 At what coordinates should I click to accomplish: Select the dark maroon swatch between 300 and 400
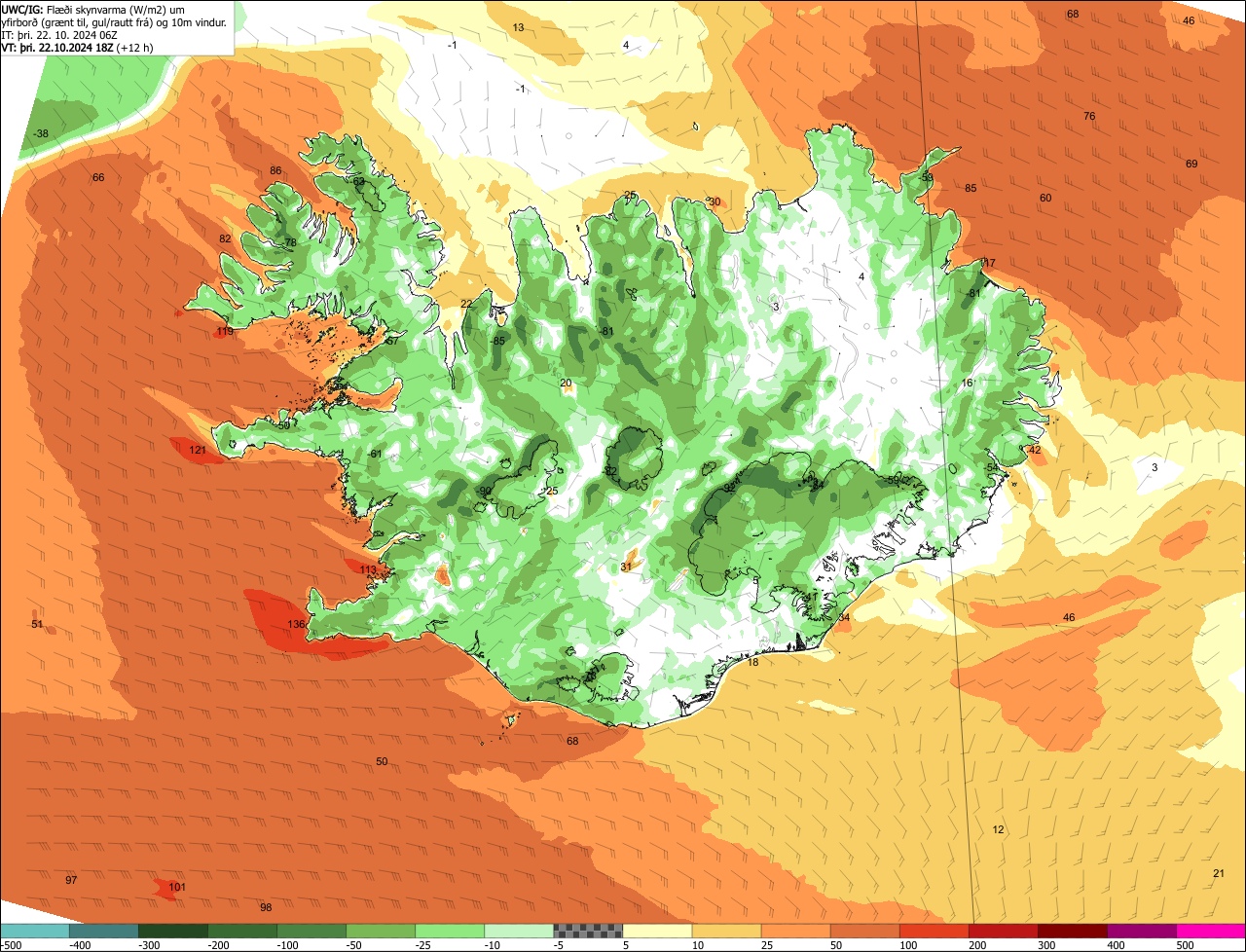coord(1073,931)
